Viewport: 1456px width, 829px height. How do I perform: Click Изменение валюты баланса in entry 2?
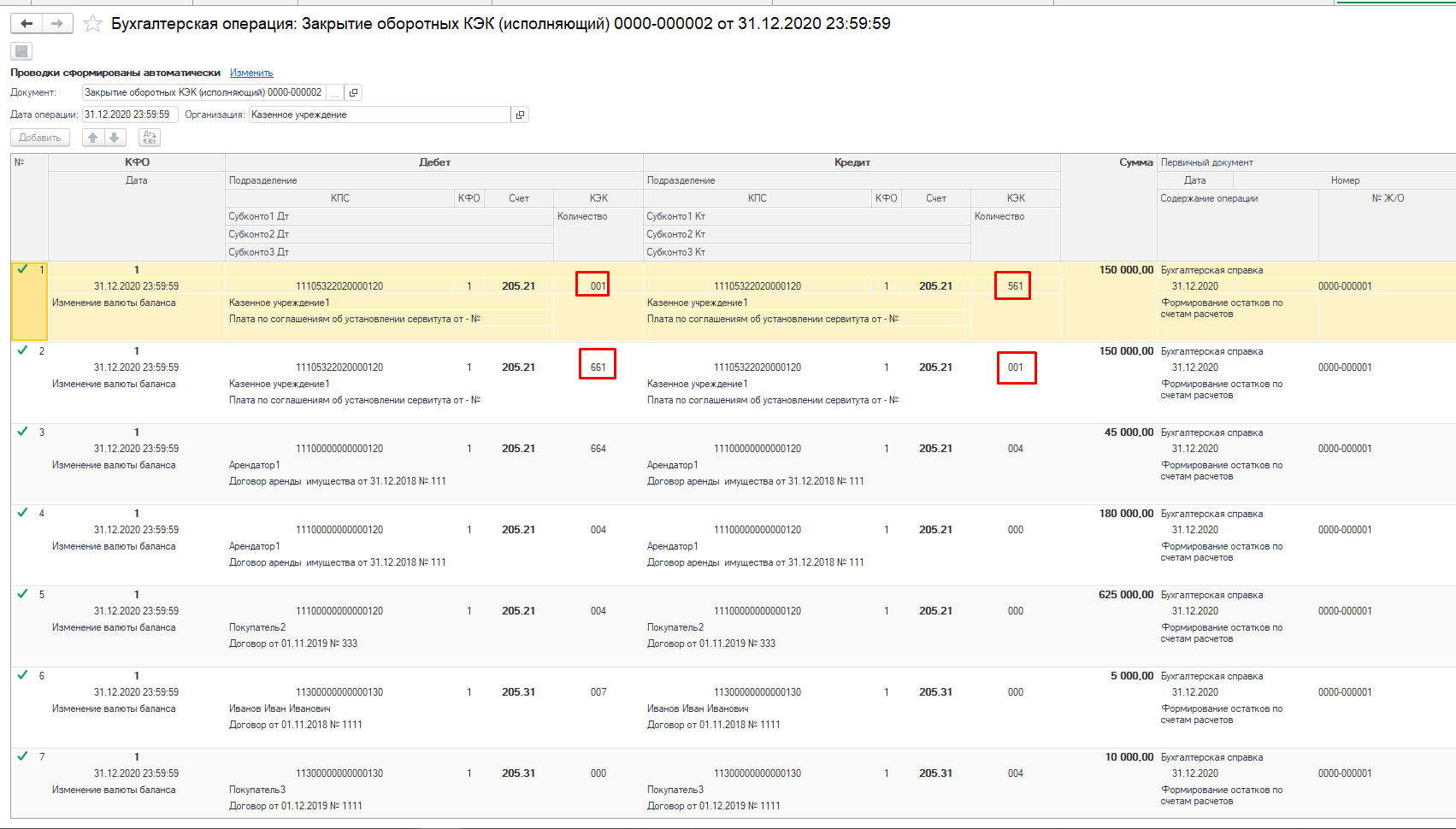(114, 384)
